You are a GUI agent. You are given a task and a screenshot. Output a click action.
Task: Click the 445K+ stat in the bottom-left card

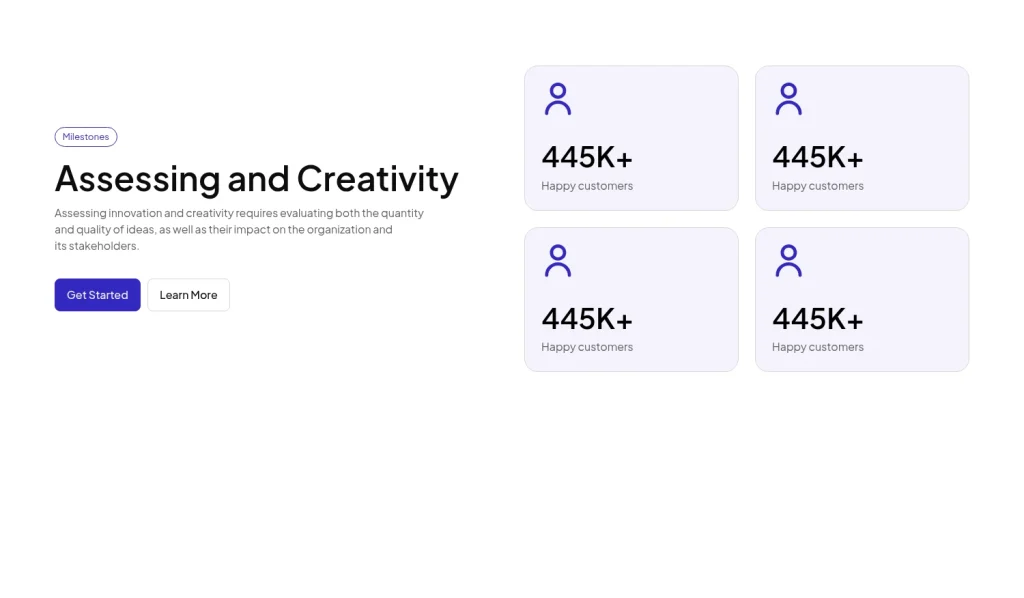tap(586, 318)
